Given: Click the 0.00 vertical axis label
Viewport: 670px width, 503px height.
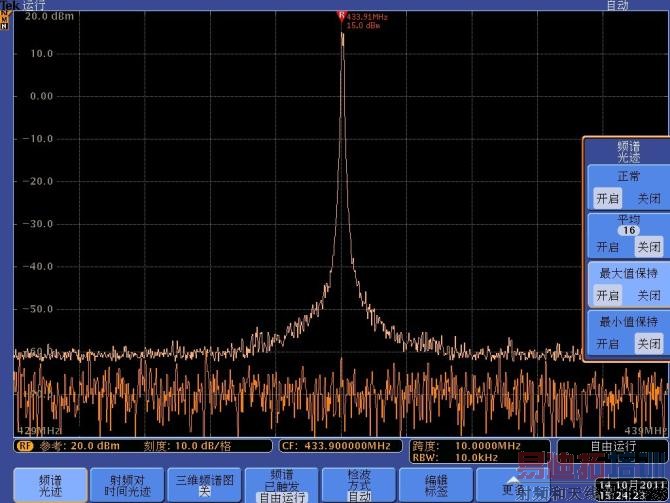Looking at the screenshot, I should pyautogui.click(x=41, y=96).
